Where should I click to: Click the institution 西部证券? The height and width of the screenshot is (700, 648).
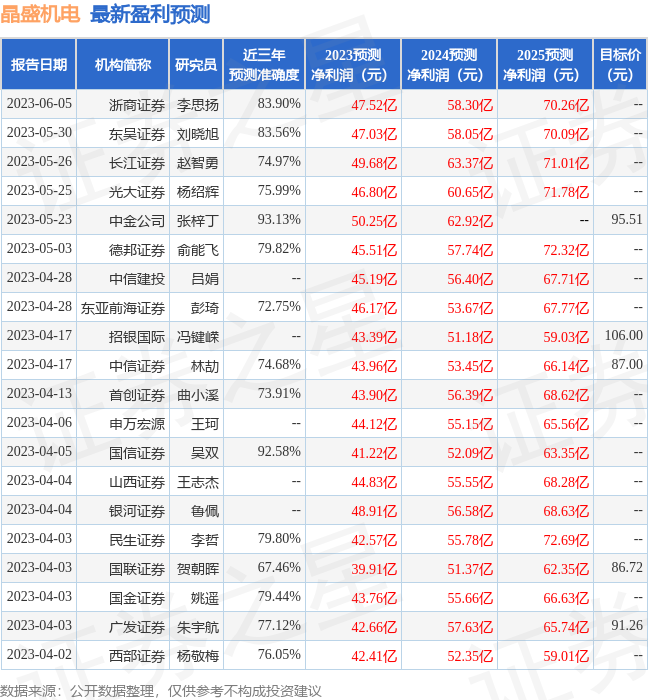pos(137,657)
